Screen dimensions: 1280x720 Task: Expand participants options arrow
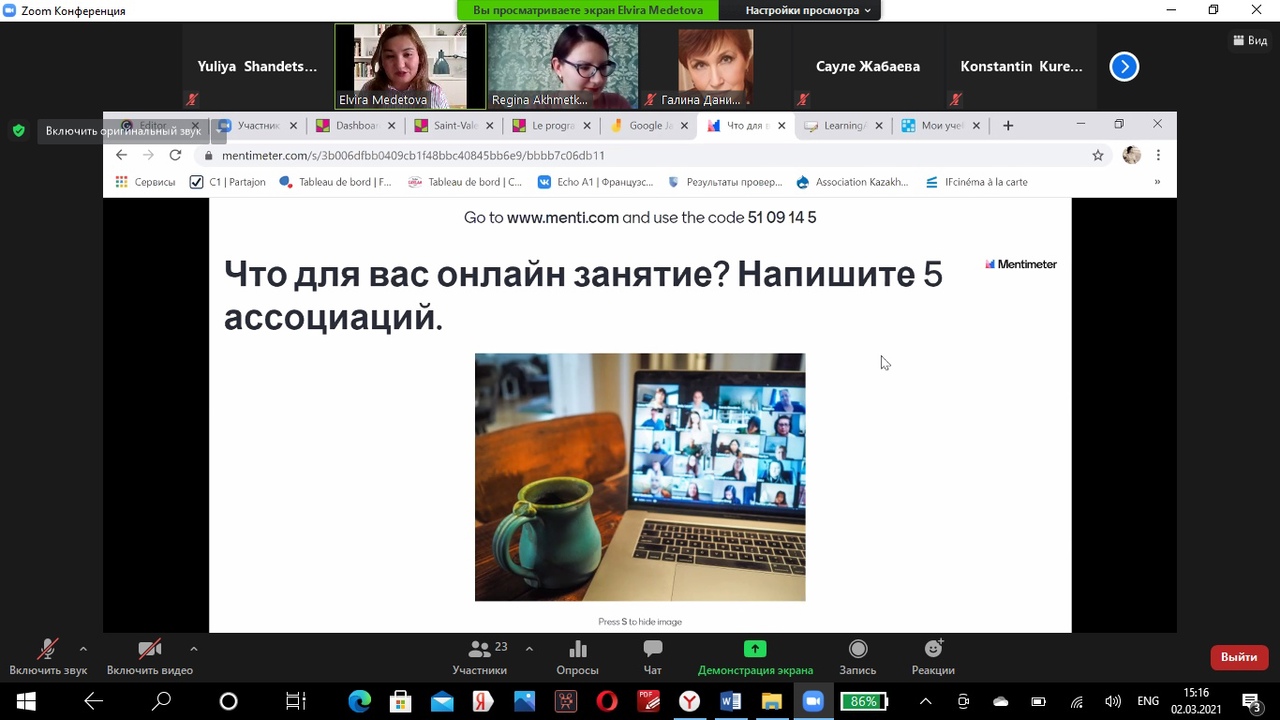pos(529,648)
